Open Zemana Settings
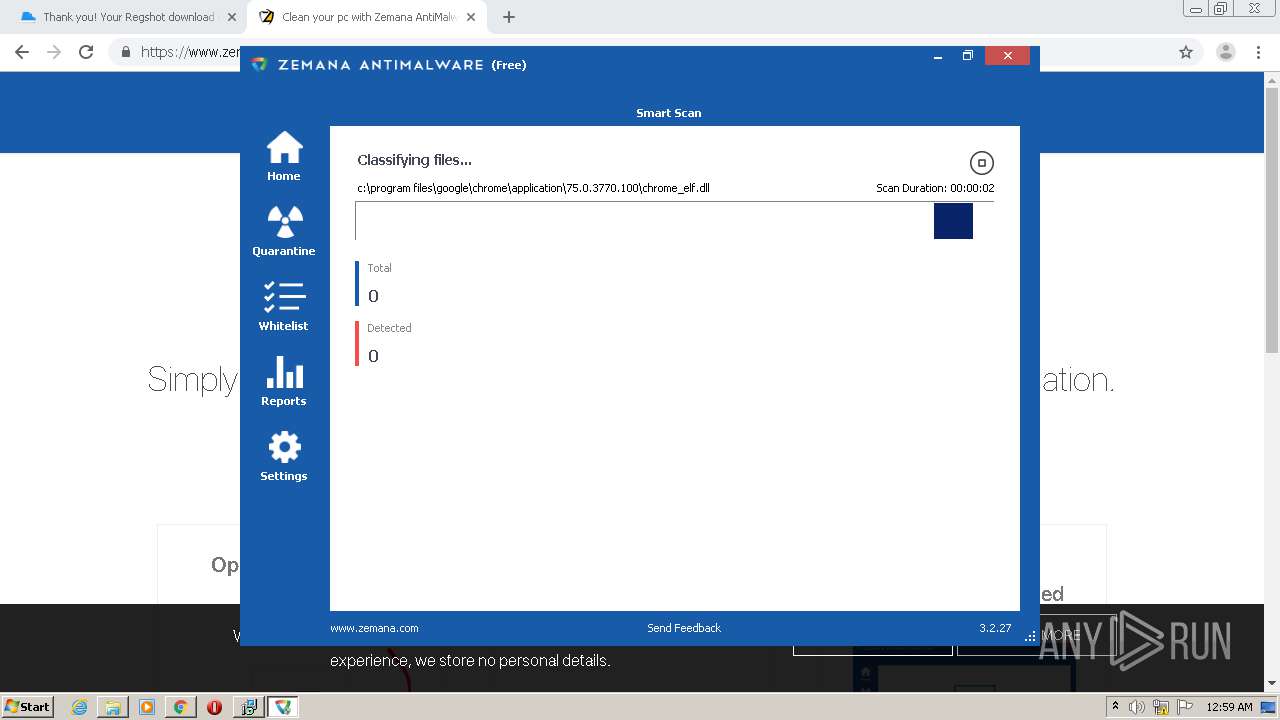This screenshot has height=720, width=1280. pos(284,457)
